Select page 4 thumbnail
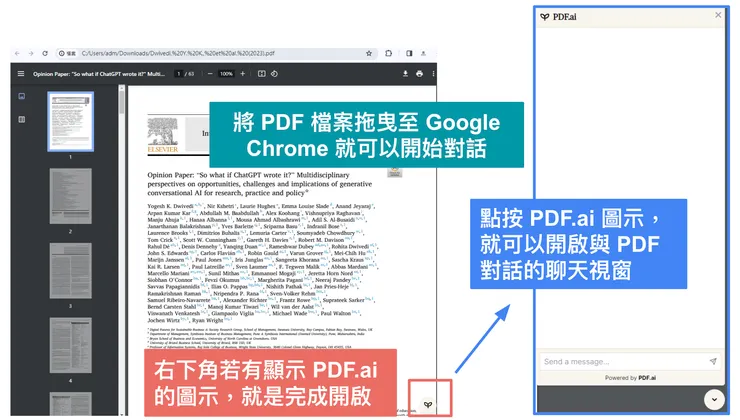The image size is (740, 420). coord(70,345)
